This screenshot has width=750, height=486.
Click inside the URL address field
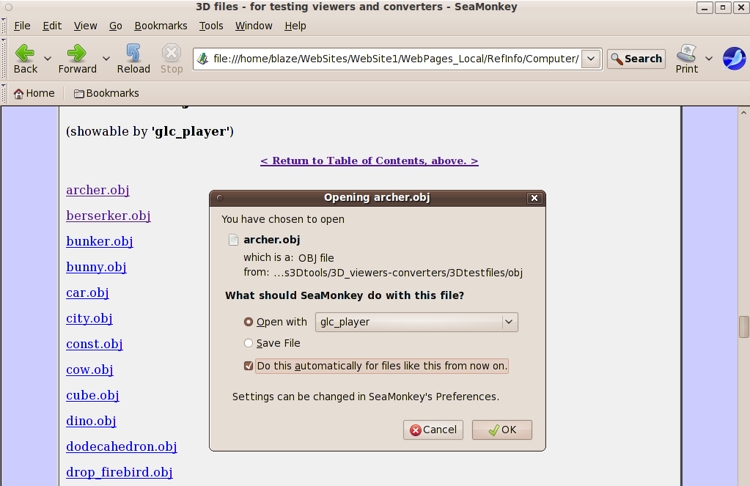[x=395, y=59]
